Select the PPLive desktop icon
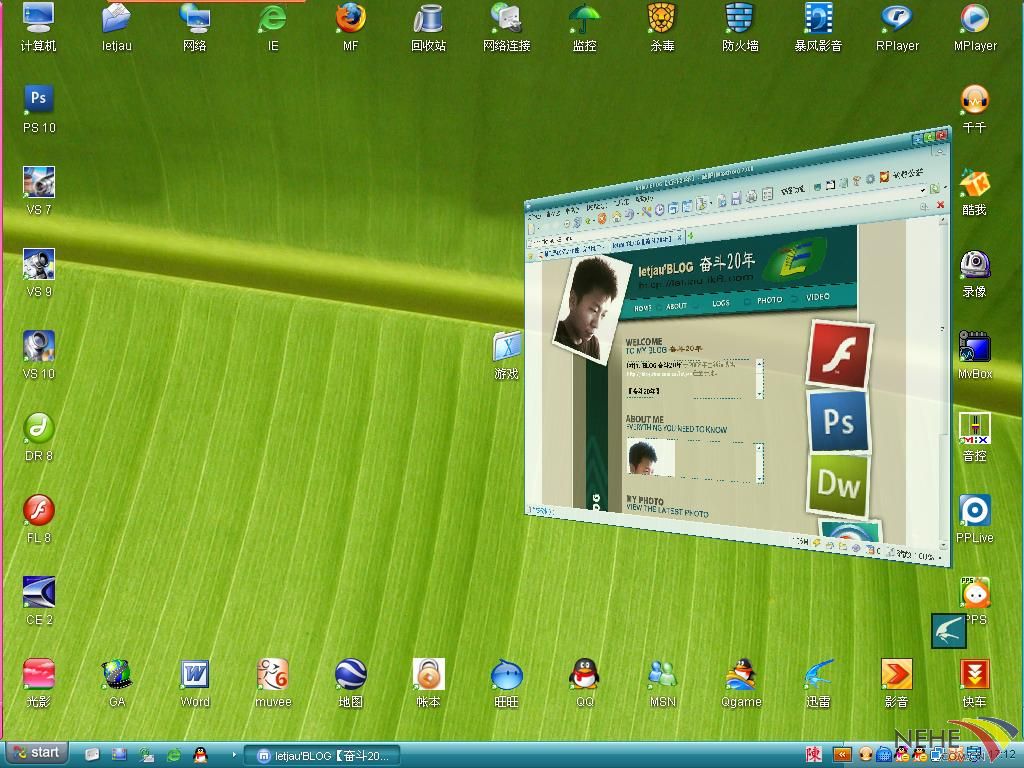This screenshot has width=1024, height=768. click(x=974, y=511)
